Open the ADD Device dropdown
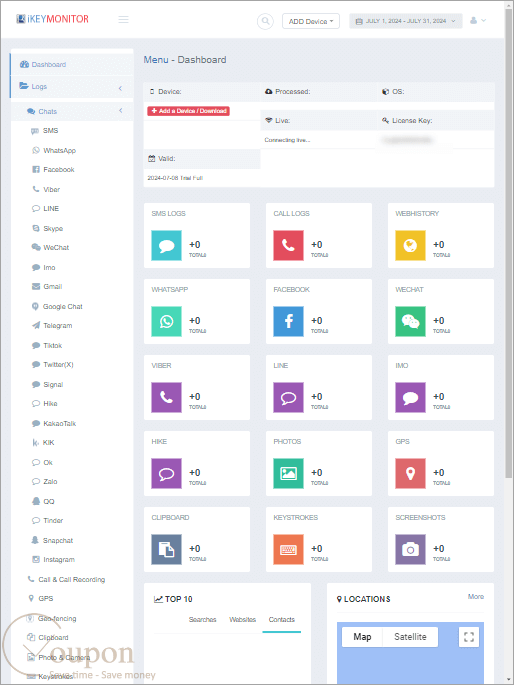The image size is (514, 685). [311, 21]
